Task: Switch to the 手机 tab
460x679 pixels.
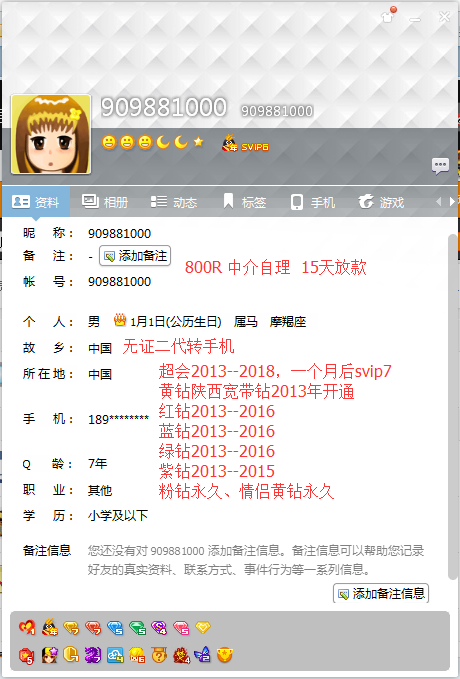Action: click(313, 202)
